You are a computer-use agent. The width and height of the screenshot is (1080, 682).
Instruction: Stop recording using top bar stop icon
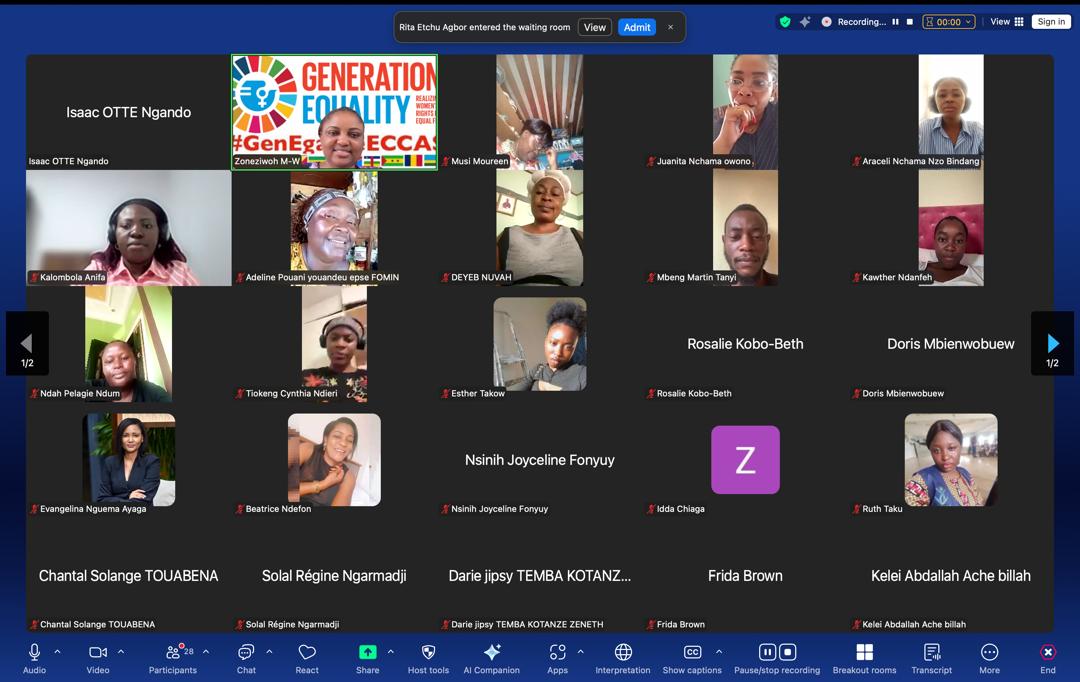pos(909,22)
